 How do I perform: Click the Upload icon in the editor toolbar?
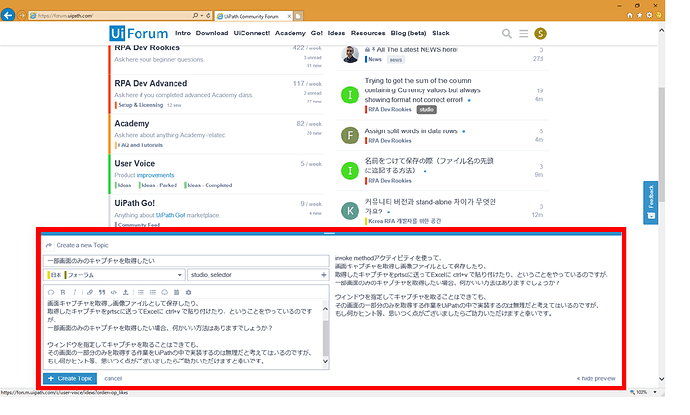125,292
